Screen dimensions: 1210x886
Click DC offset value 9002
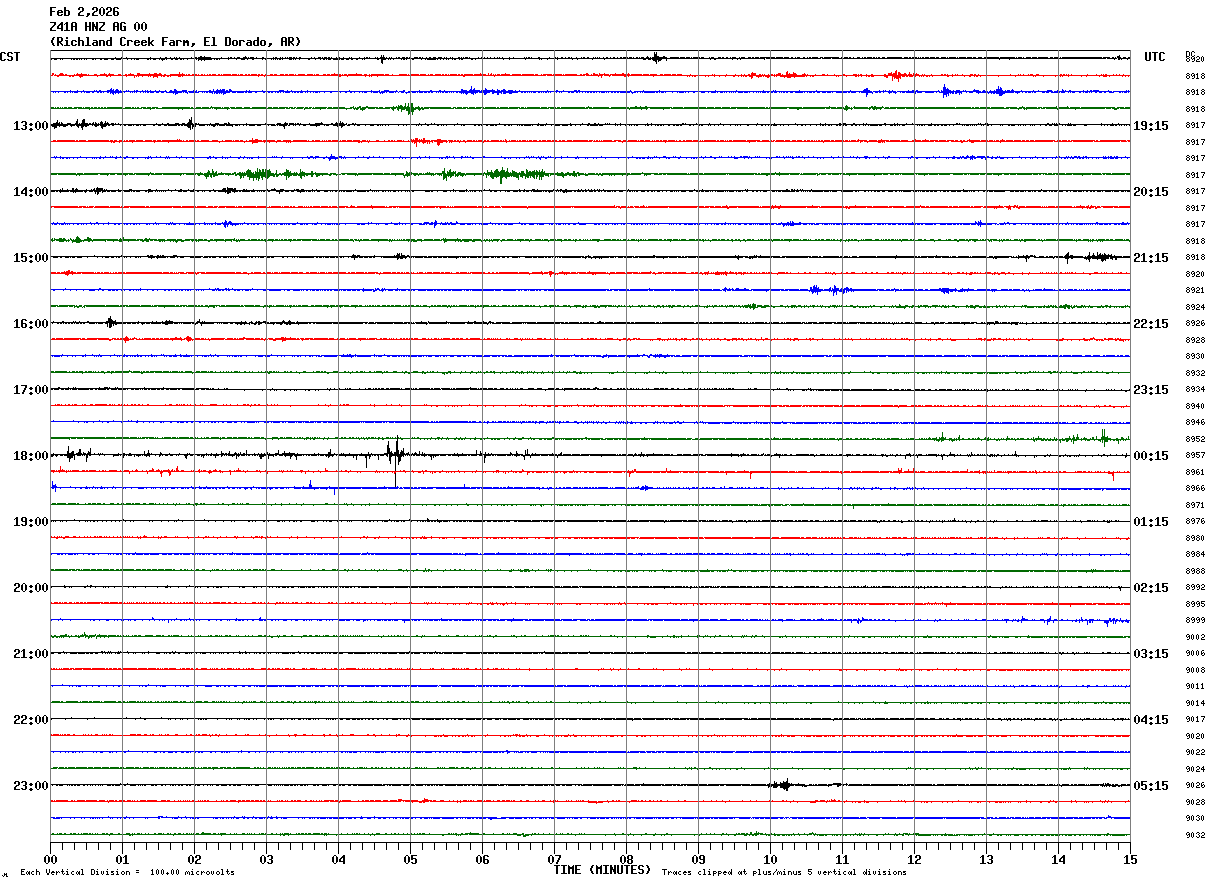pos(1195,637)
